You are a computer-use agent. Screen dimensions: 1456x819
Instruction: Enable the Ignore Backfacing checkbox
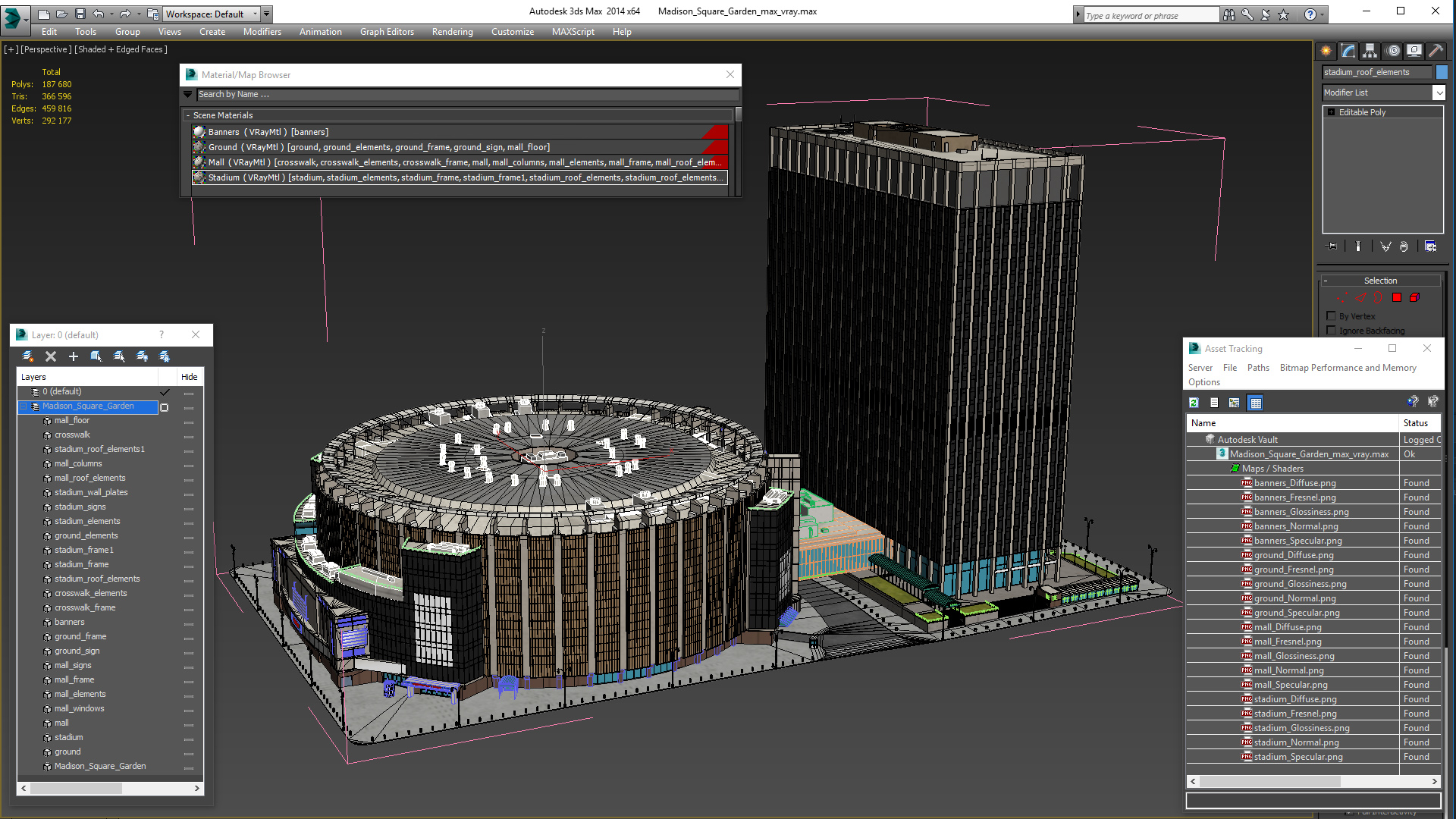point(1331,331)
